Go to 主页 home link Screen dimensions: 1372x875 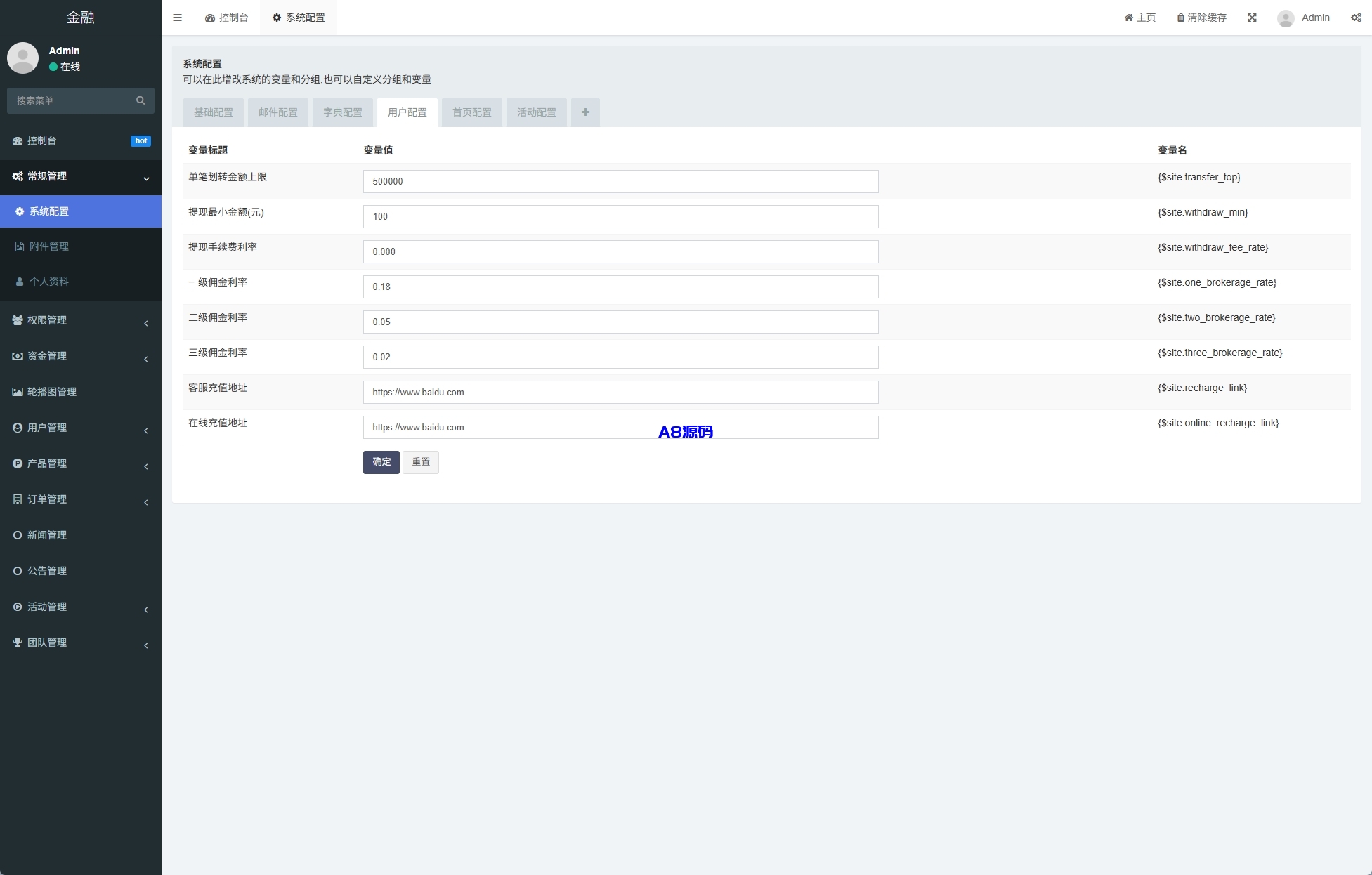[x=1140, y=18]
